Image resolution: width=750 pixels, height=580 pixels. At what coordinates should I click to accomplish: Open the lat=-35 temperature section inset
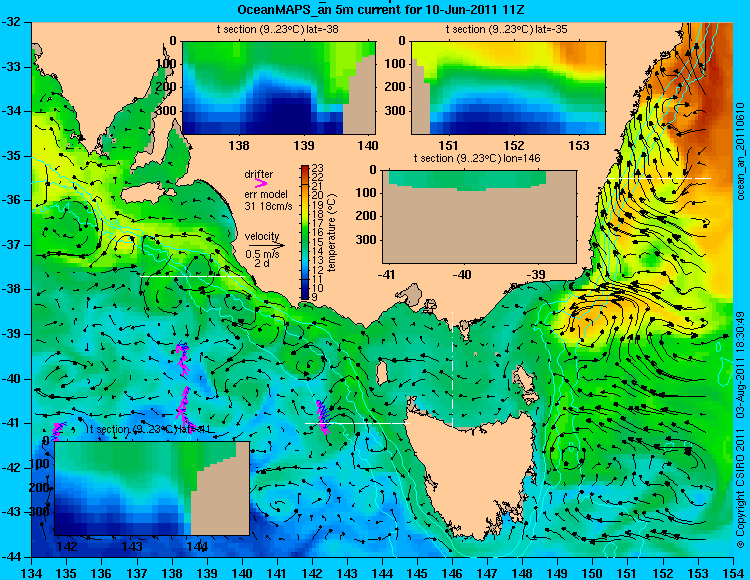[x=508, y=88]
